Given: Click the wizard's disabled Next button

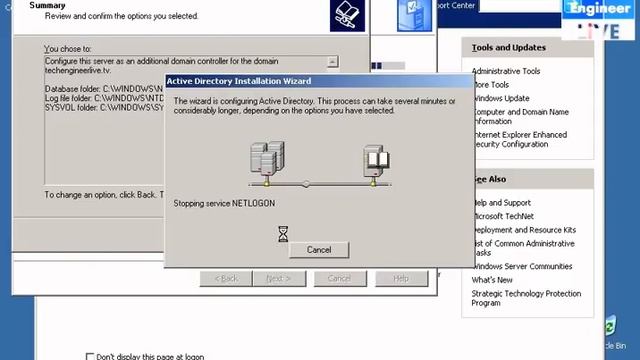Looking at the screenshot, I should click(x=279, y=278).
